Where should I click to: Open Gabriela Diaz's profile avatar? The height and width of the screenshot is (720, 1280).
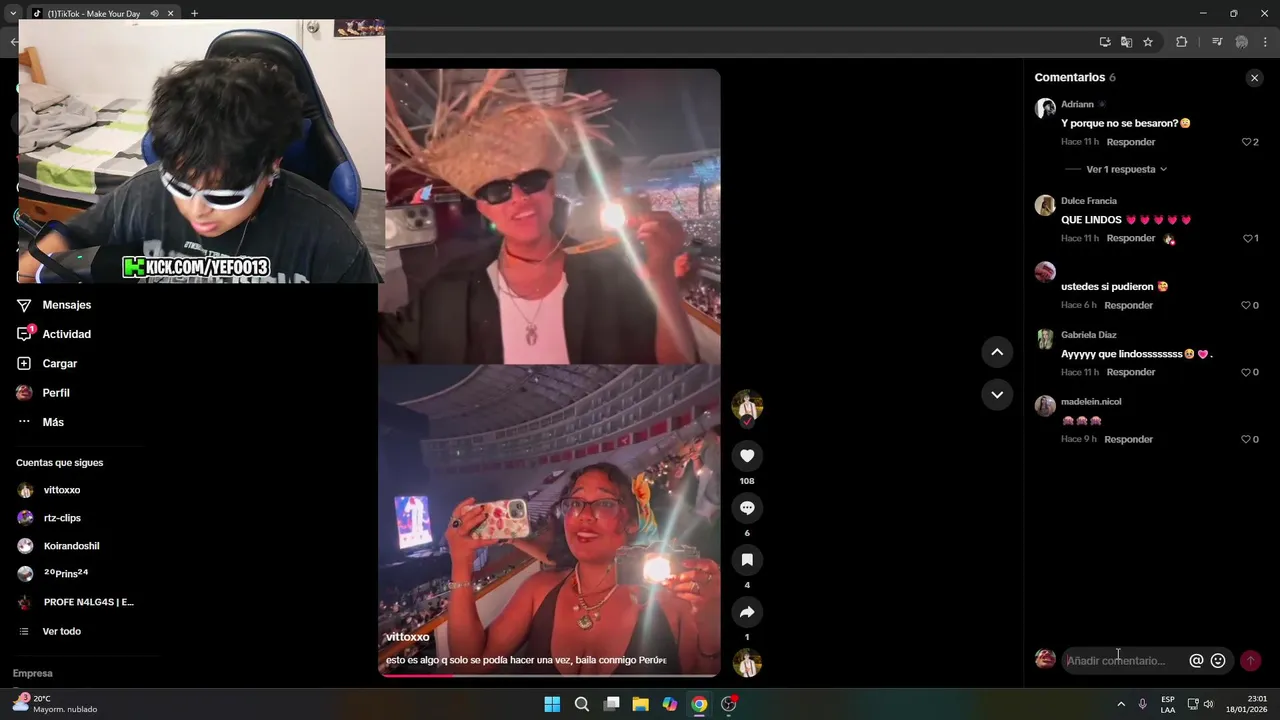click(1045, 339)
